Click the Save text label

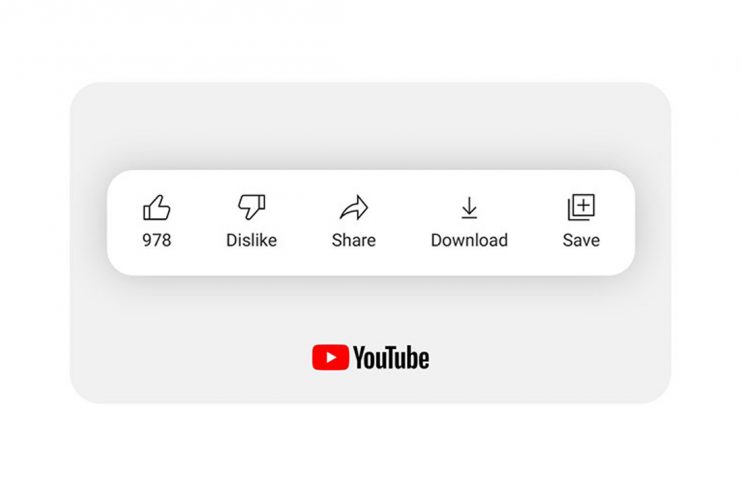581,240
